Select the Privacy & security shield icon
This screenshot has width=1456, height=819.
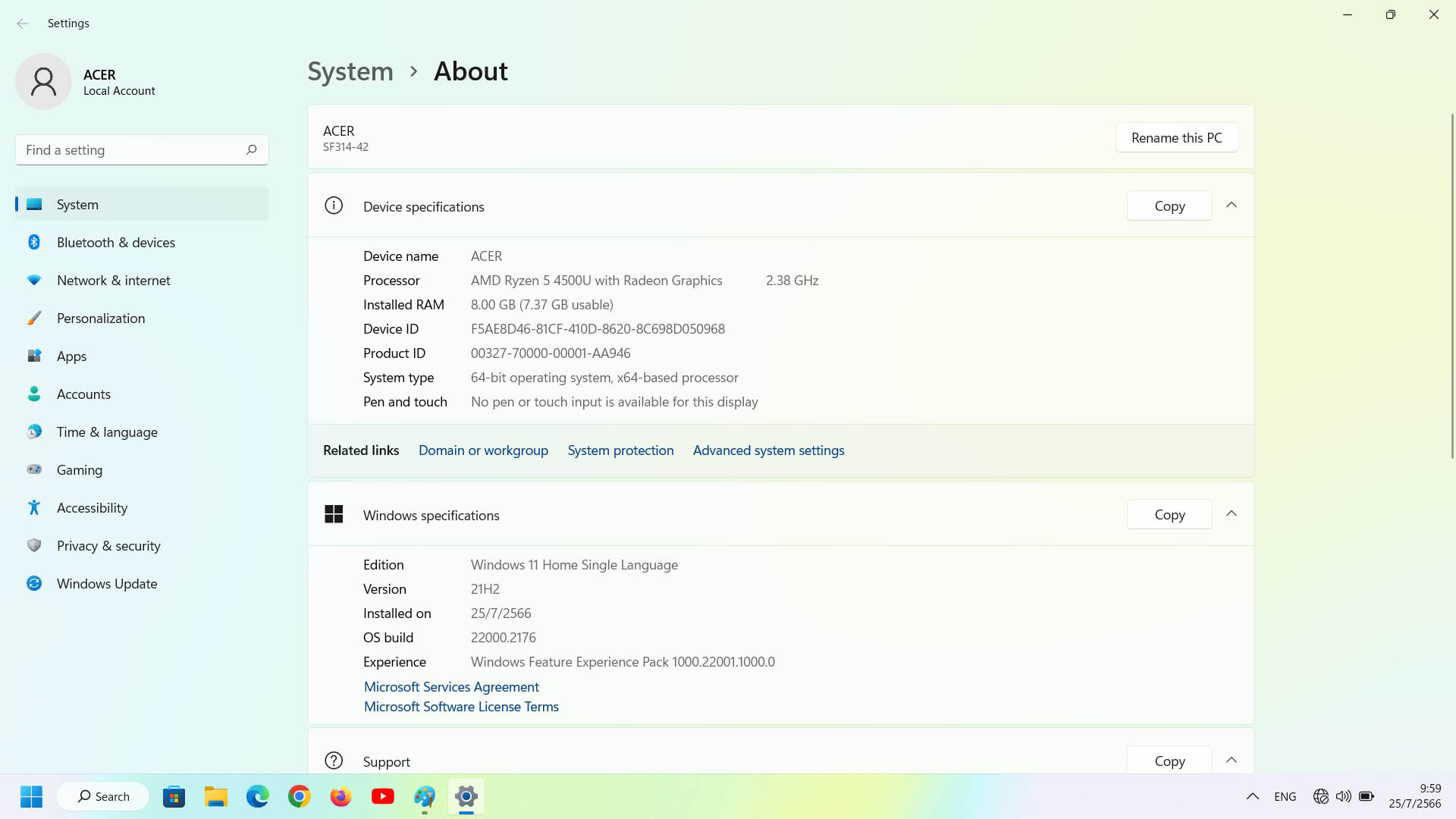[x=34, y=545]
